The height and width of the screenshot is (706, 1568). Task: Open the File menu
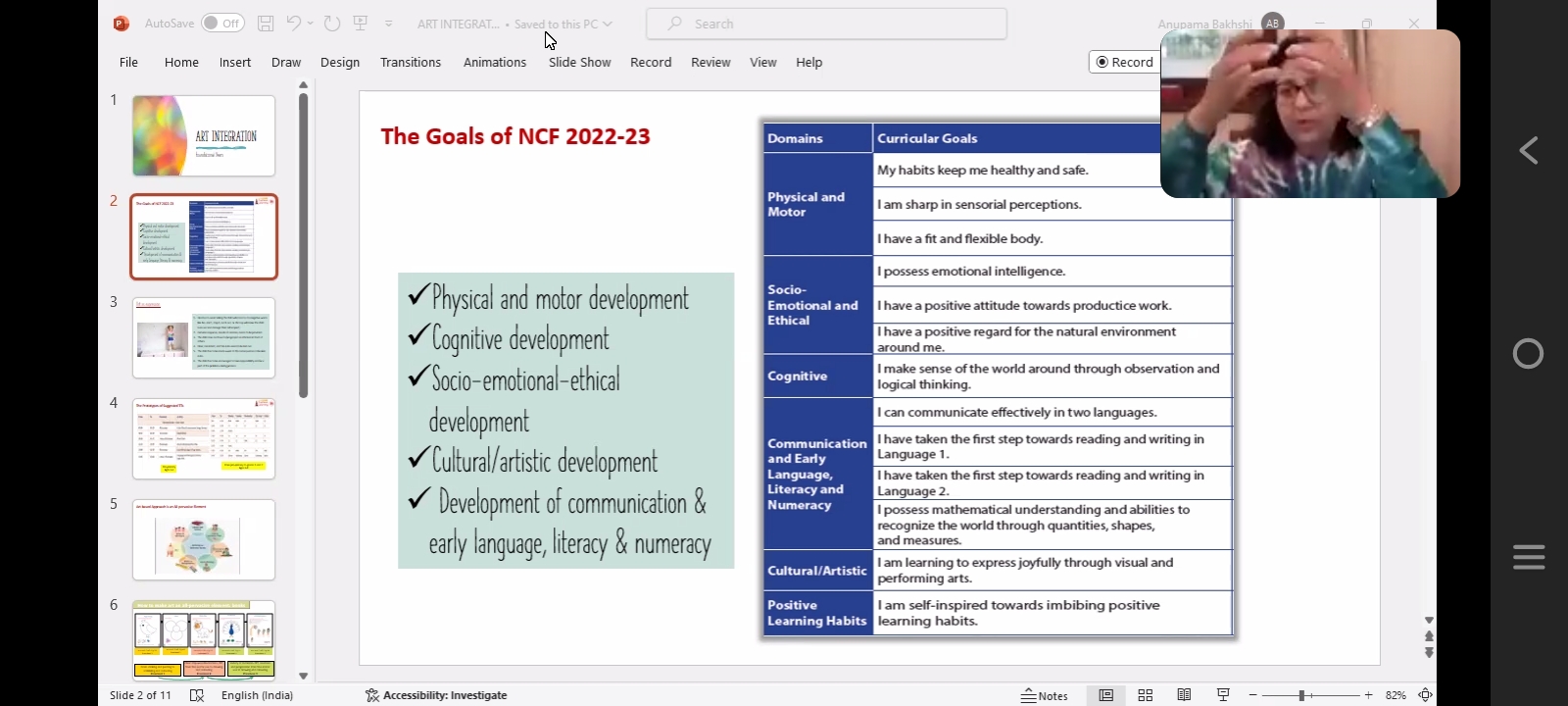128,62
